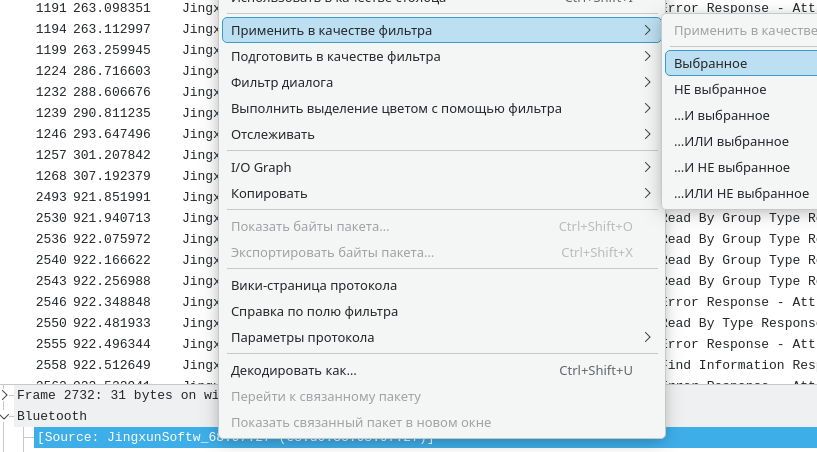Click '...И выбранное' filter option
The height and width of the screenshot is (452, 817).
[721, 115]
